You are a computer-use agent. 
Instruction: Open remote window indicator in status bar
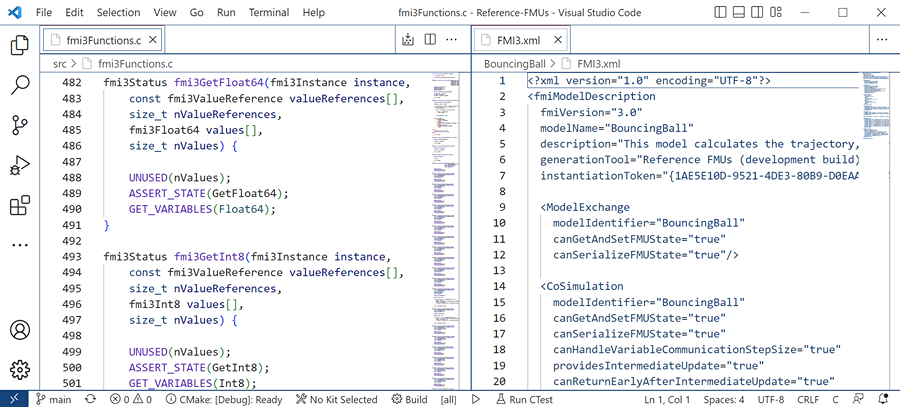(14, 399)
